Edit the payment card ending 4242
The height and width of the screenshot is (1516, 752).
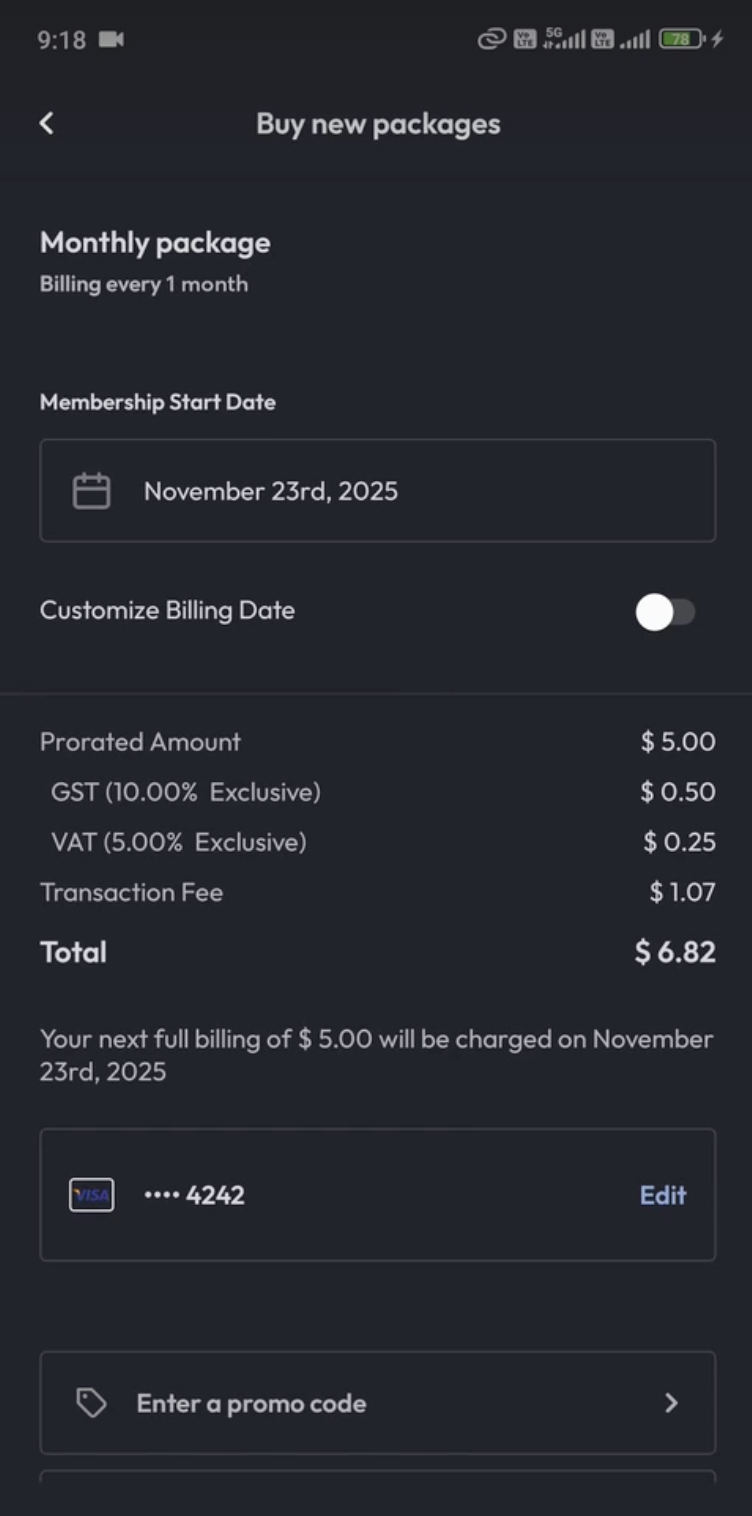(662, 1195)
